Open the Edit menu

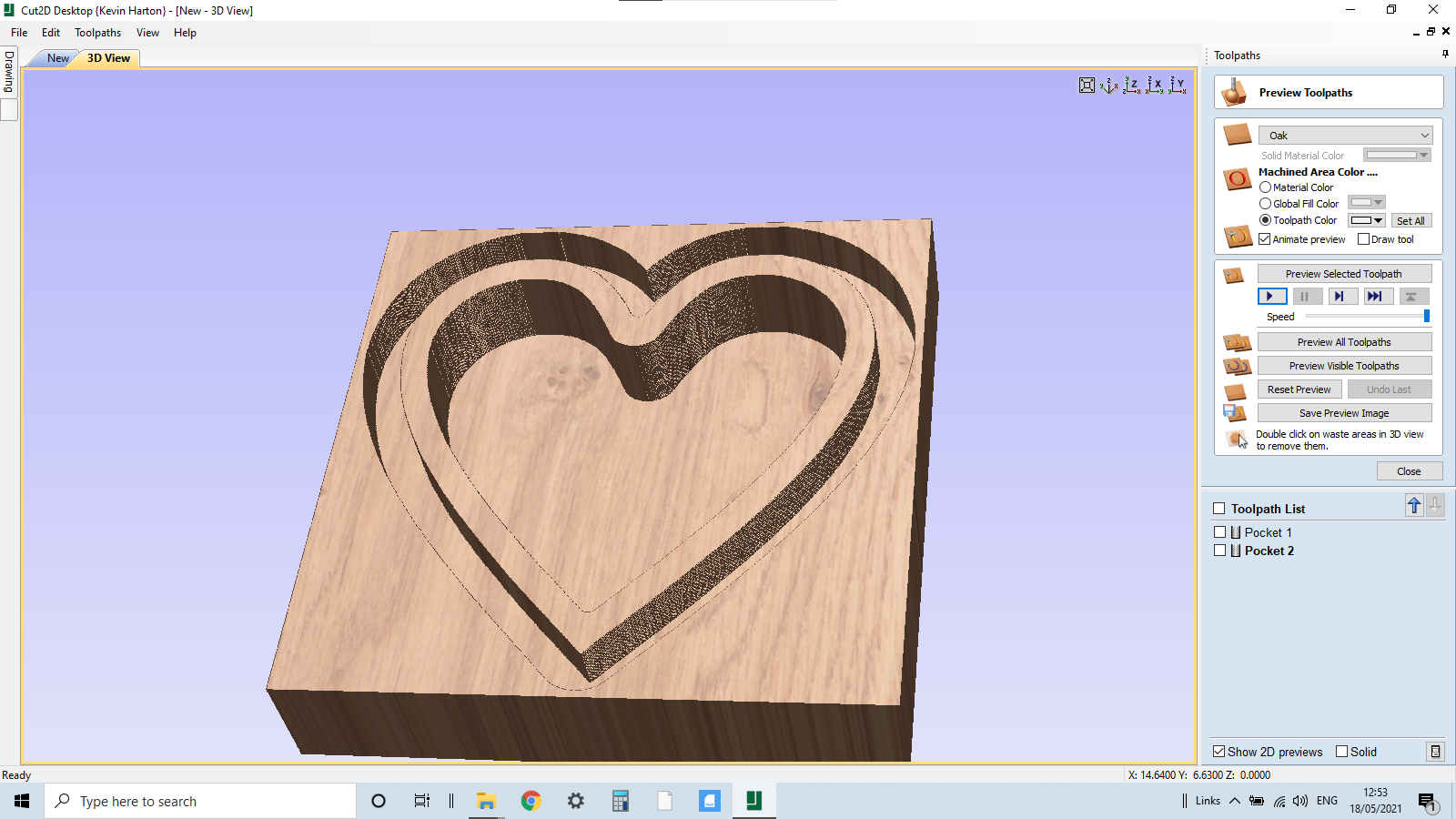tap(51, 33)
